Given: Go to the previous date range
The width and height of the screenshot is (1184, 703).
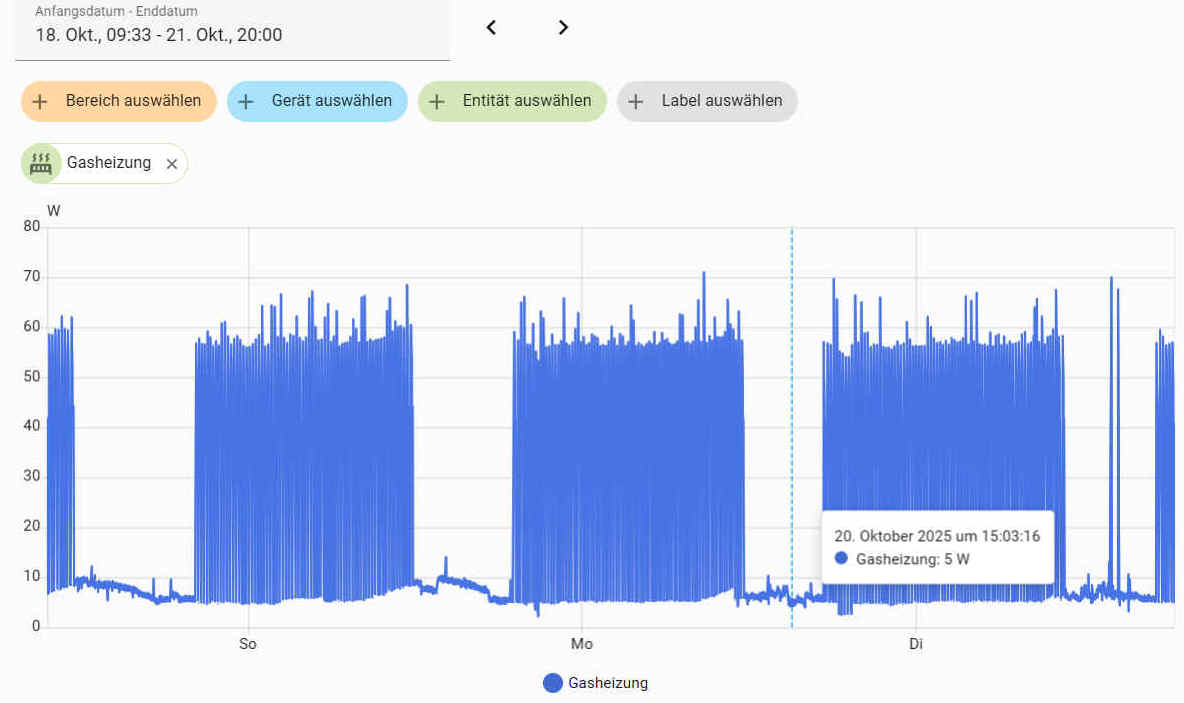Looking at the screenshot, I should pyautogui.click(x=491, y=28).
